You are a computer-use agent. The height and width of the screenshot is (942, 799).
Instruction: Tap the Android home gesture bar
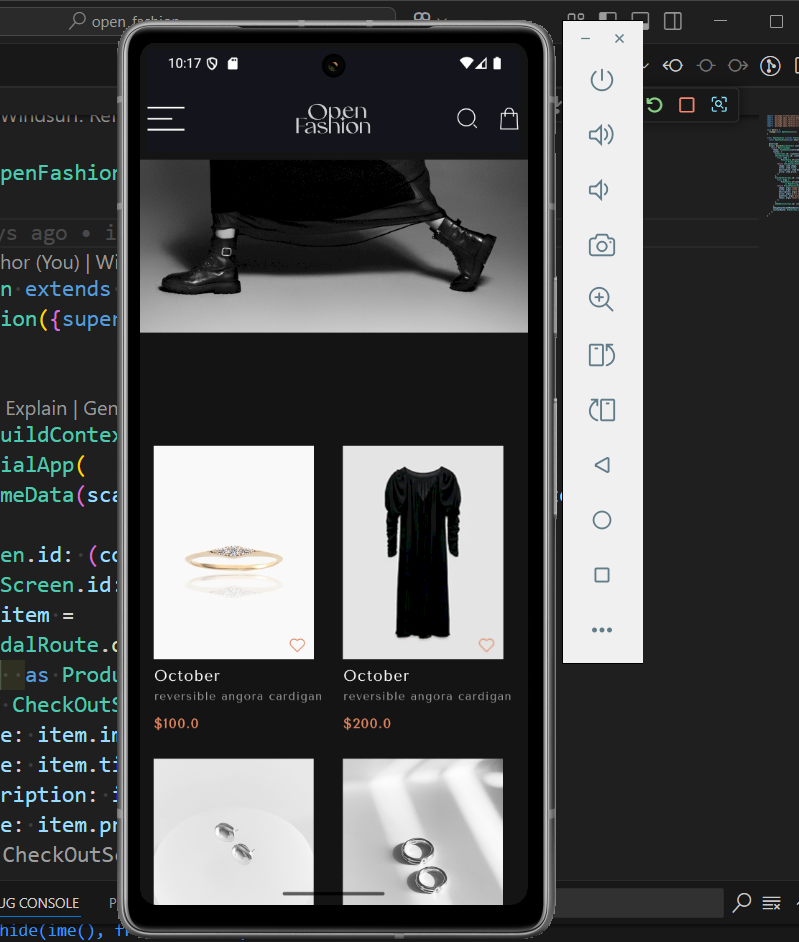(x=333, y=894)
